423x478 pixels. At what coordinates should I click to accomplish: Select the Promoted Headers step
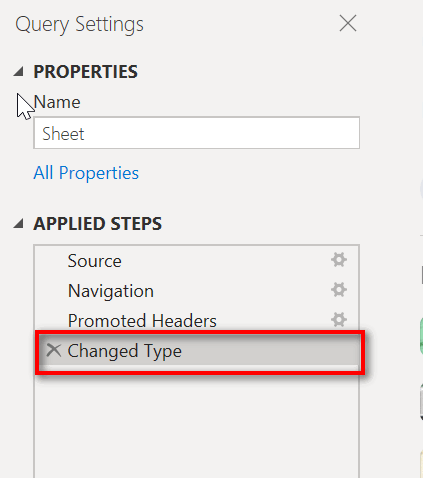pyautogui.click(x=196, y=321)
